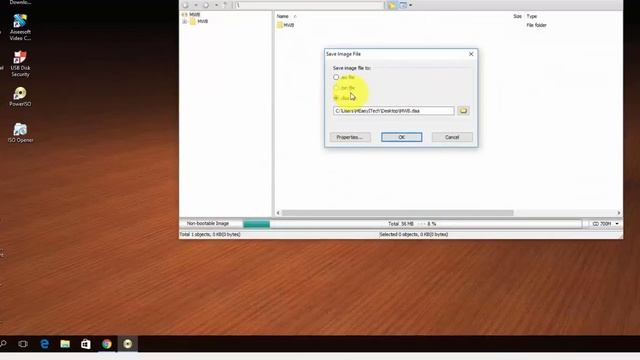Open the back history dropdown arrow
640x360 pixels.
[196, 5]
